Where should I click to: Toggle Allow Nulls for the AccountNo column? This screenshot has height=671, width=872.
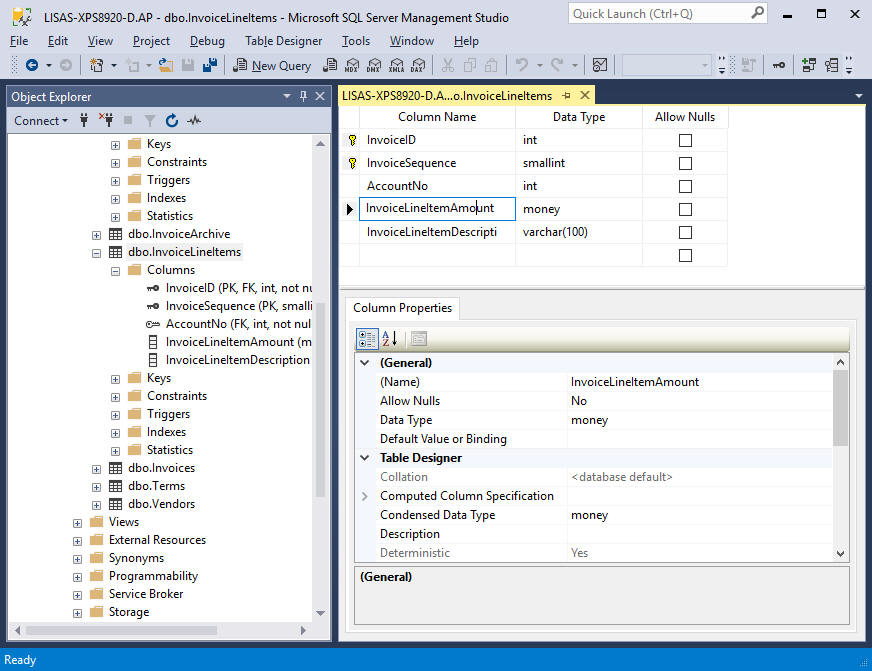(685, 186)
